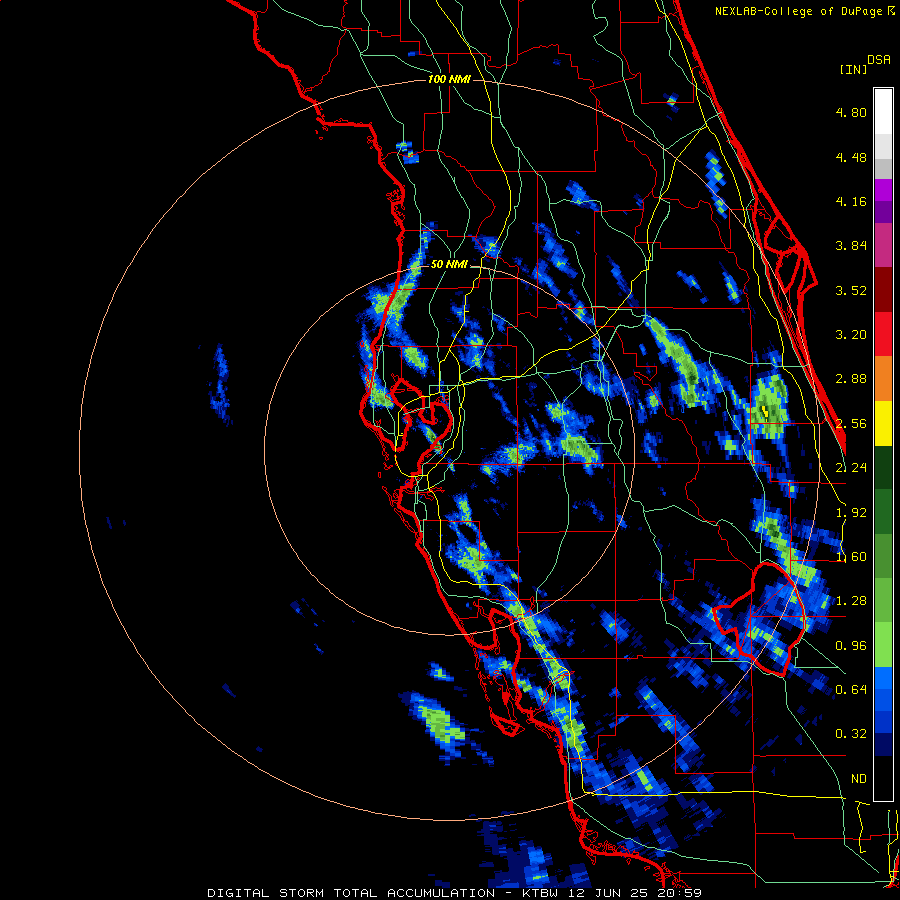Click the 2.56 scale value
Viewport: 900px width, 900px height.
click(x=851, y=424)
